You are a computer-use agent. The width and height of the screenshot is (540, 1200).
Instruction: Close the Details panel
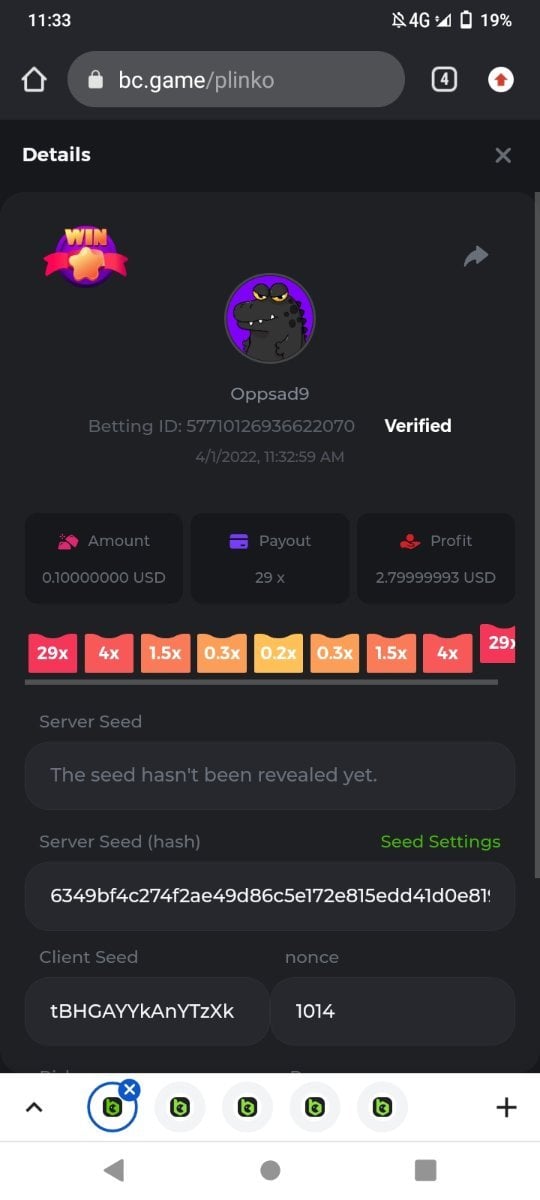click(503, 155)
